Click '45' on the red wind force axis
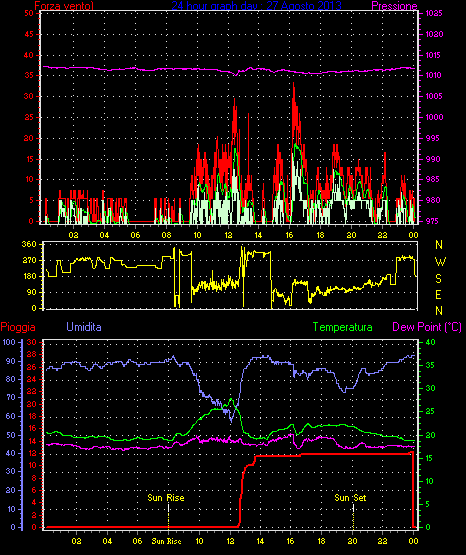The width and height of the screenshot is (466, 555). [x=29, y=34]
